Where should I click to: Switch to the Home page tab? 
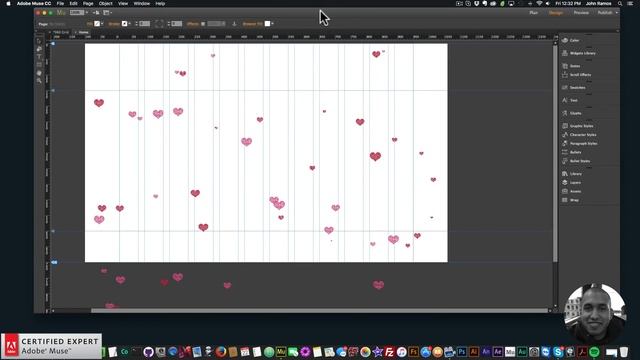click(83, 32)
